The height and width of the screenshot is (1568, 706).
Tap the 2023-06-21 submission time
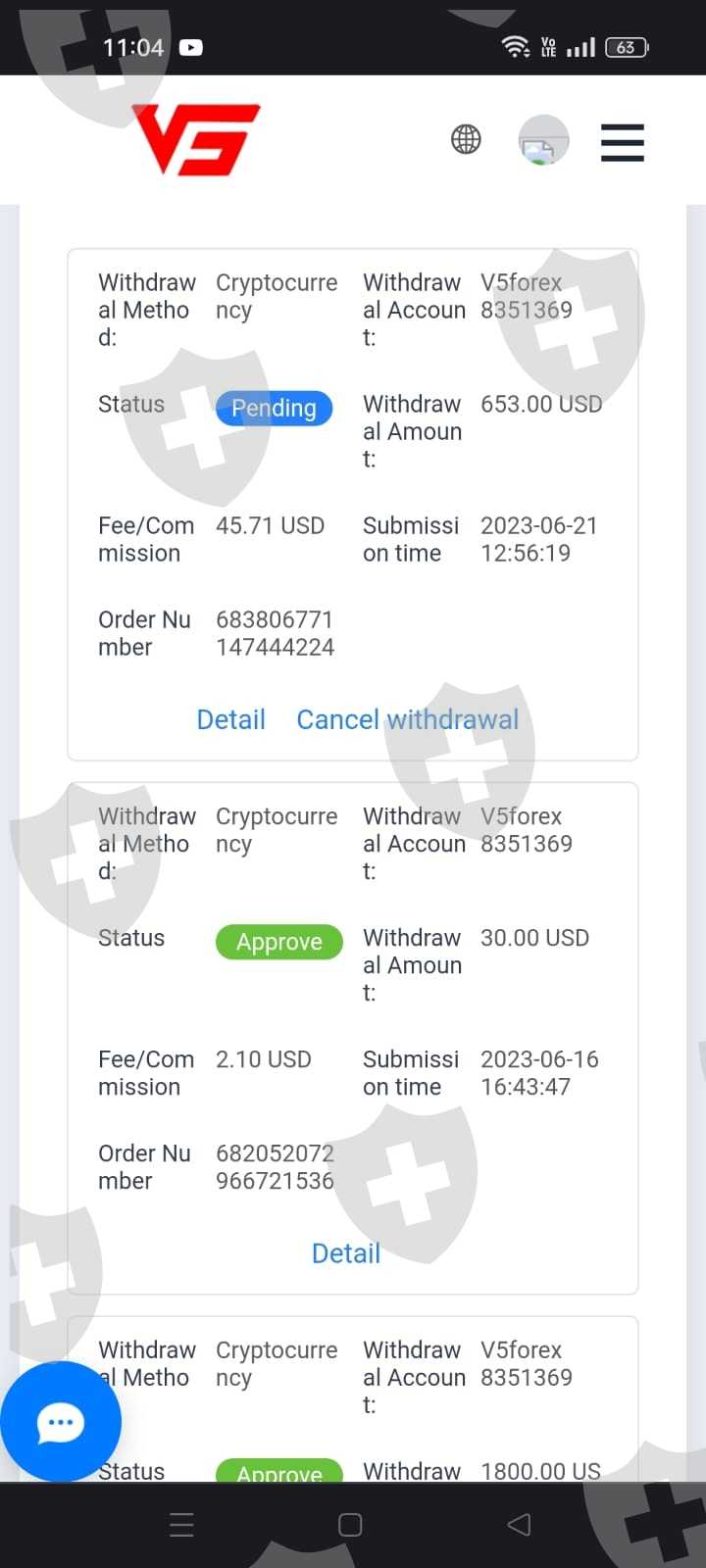tap(538, 539)
